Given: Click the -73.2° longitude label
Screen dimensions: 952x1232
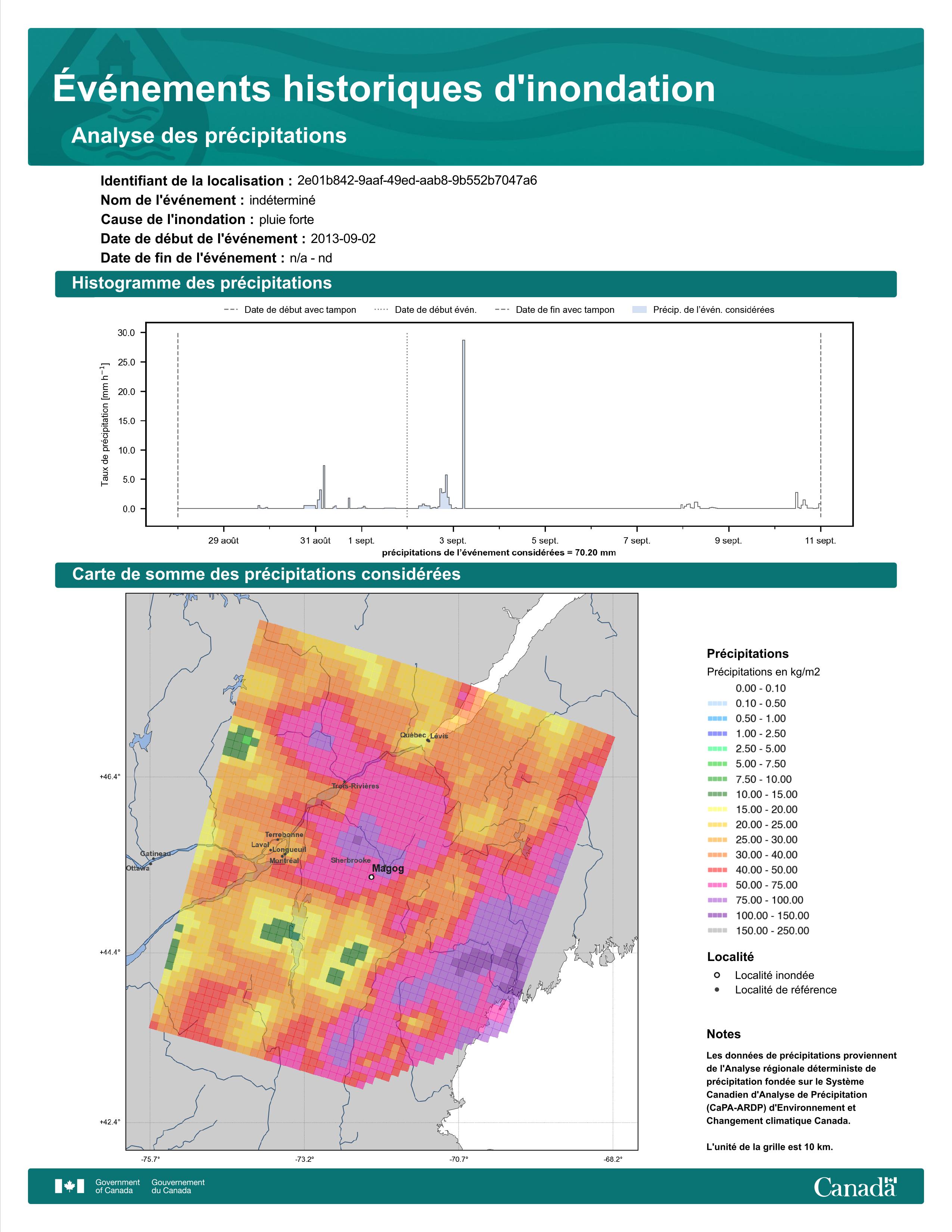Looking at the screenshot, I should click(305, 1160).
